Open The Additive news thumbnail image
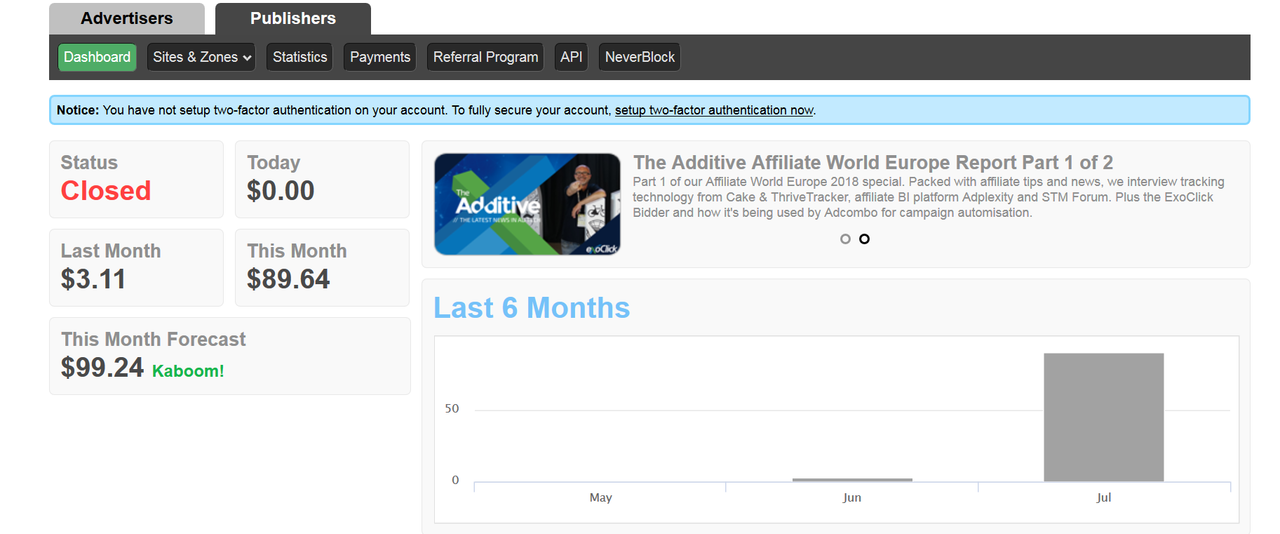The width and height of the screenshot is (1280, 534). 527,204
